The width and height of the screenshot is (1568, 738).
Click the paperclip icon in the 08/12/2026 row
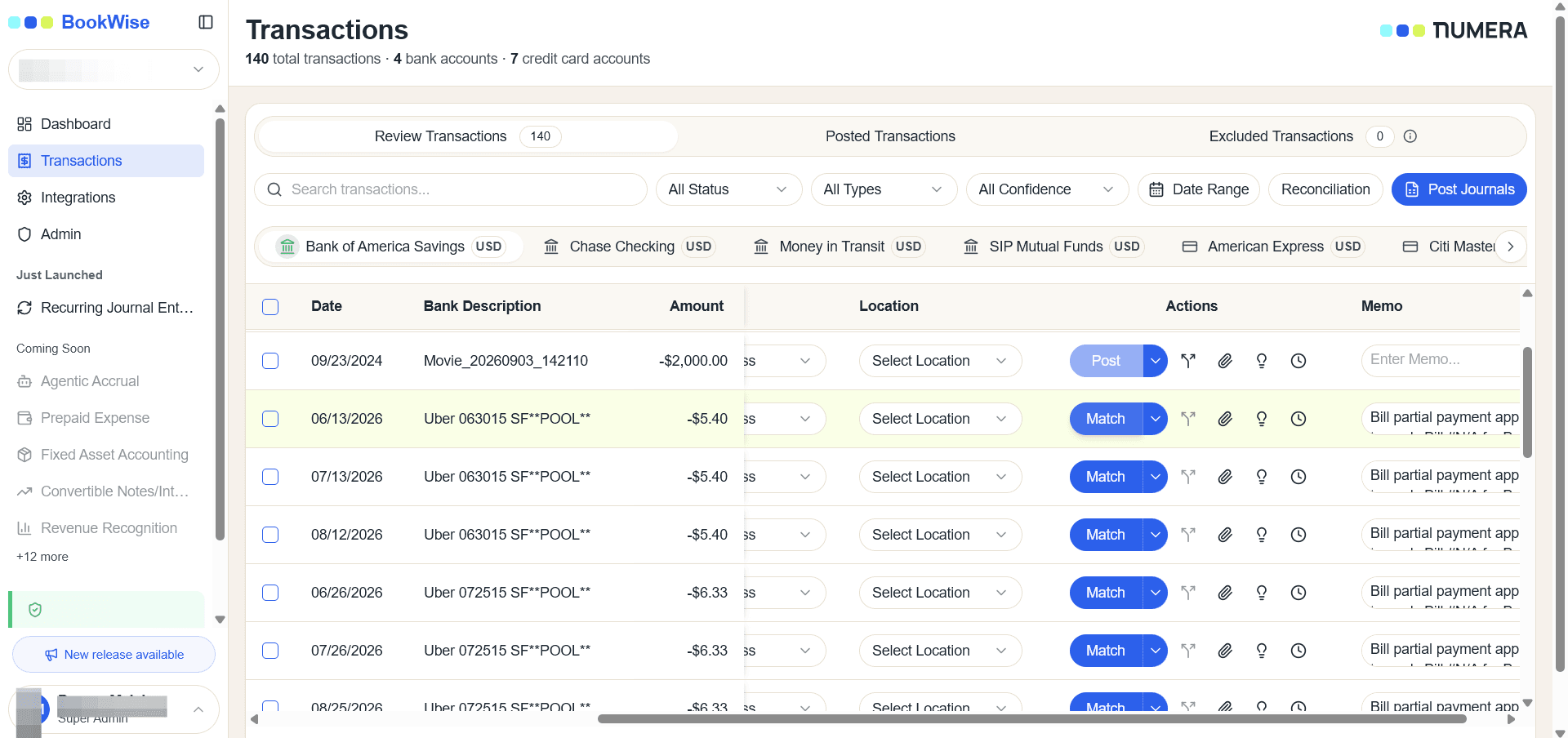coord(1225,535)
